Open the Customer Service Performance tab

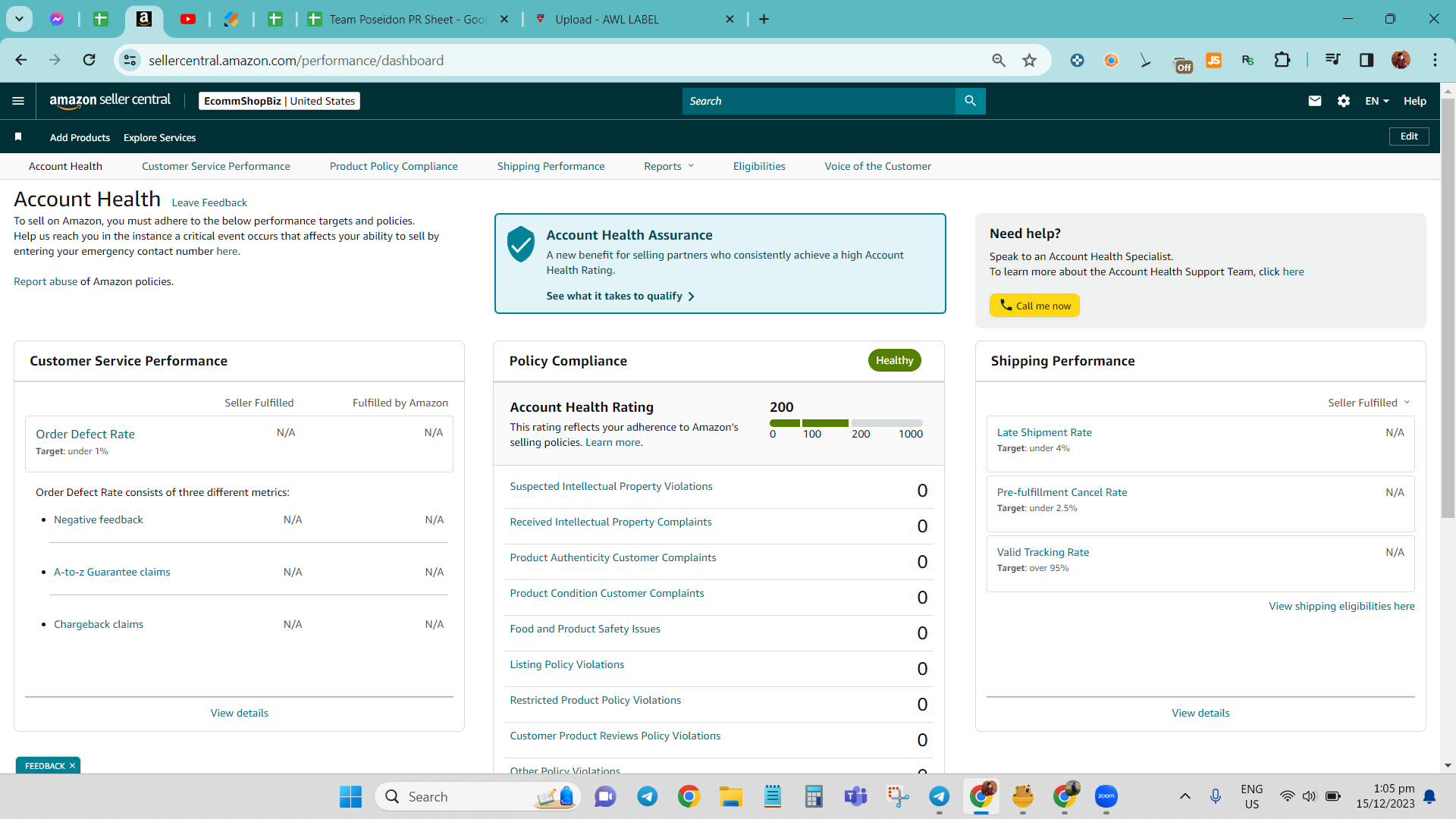[x=215, y=166]
